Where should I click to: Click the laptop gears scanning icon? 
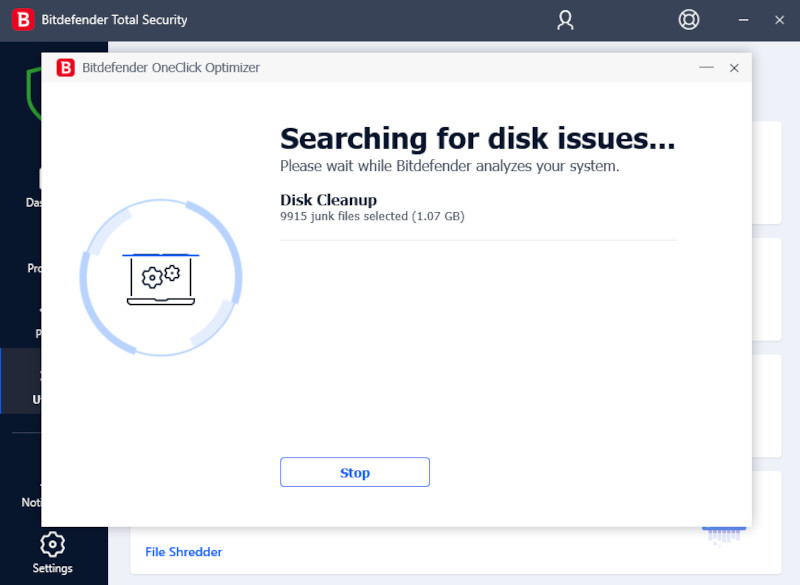(161, 279)
